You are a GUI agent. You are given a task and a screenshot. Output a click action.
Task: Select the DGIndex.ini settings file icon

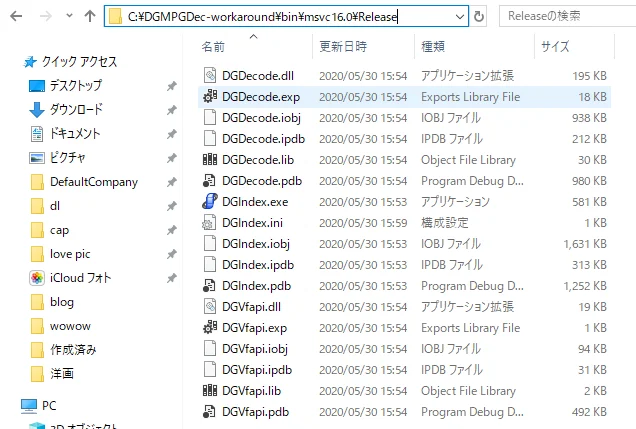pos(210,223)
